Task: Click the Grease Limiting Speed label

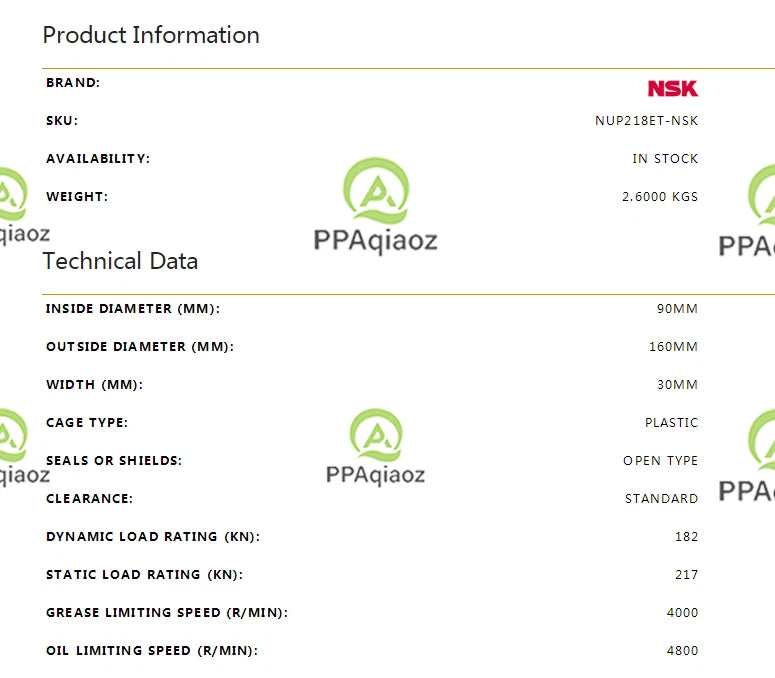Action: pyautogui.click(x=167, y=613)
